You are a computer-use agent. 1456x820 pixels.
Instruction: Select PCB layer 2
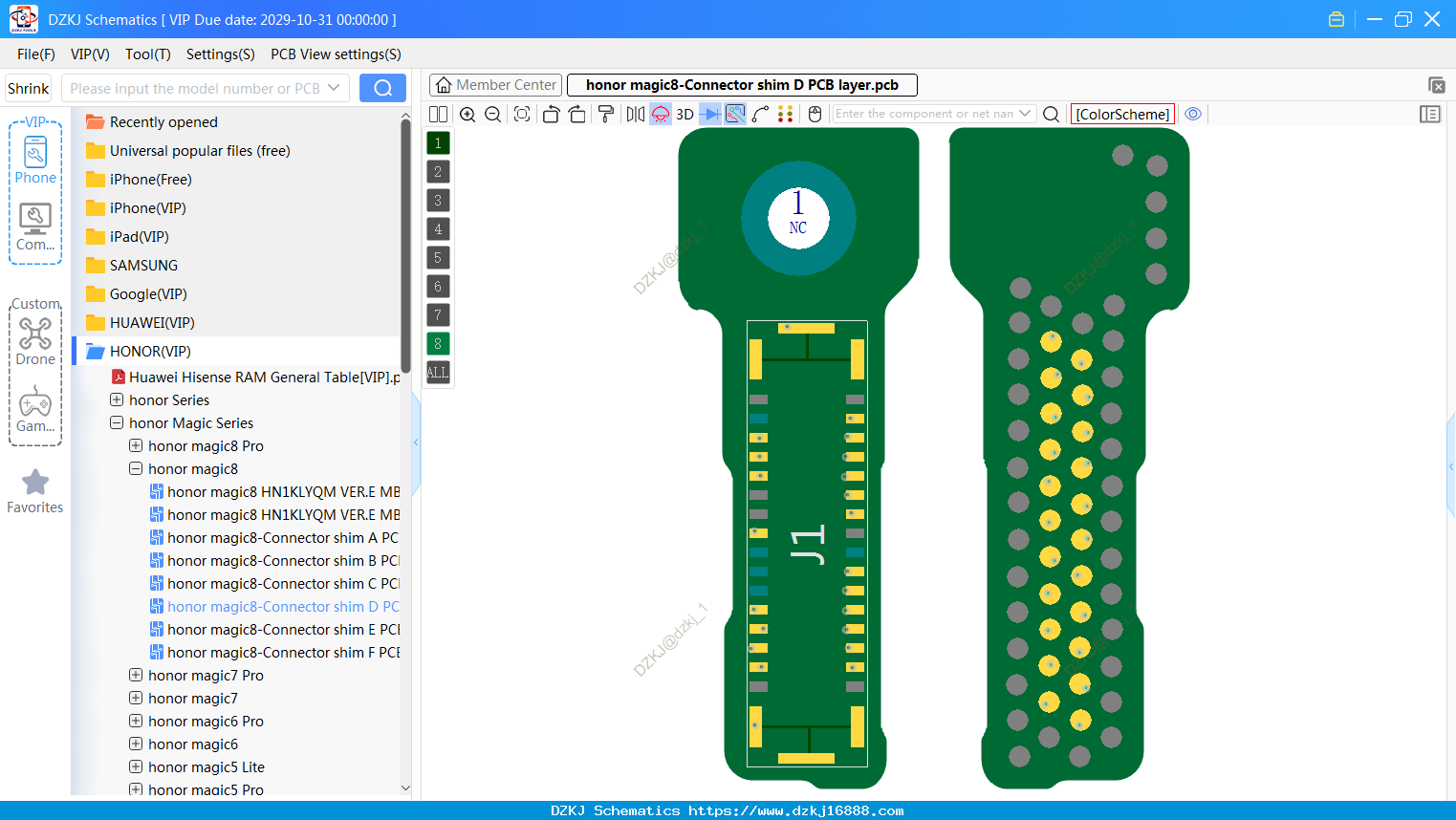pos(438,172)
